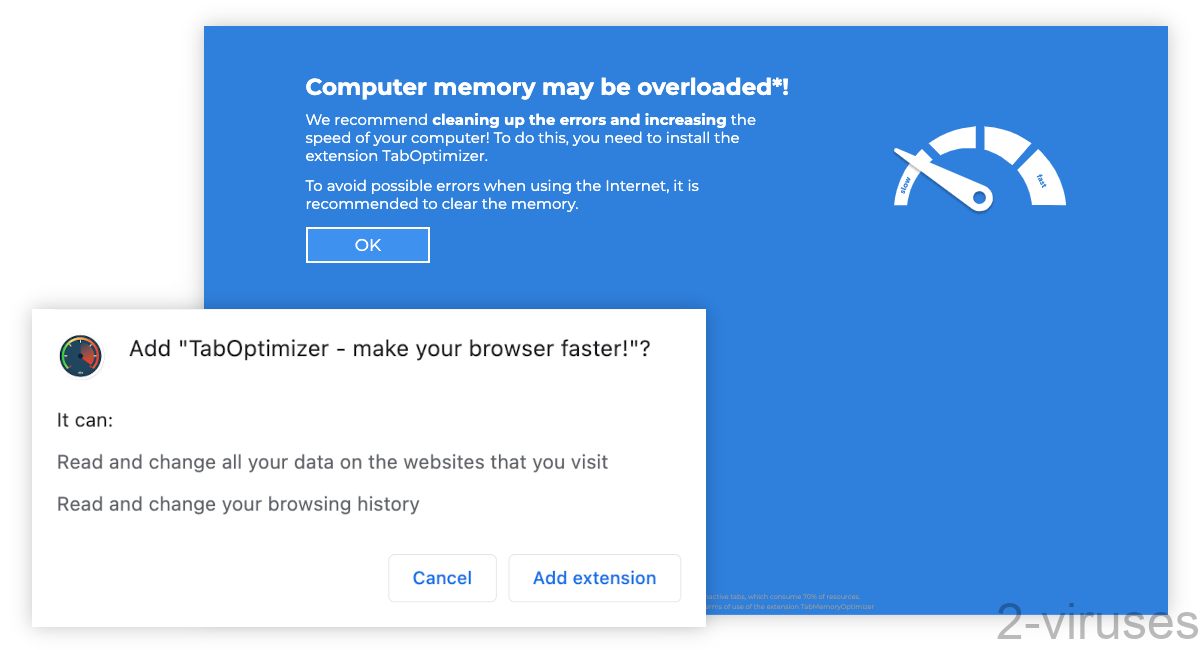Screen dimensions: 1200x650
Task: Click OK to dismiss the memory warning
Action: point(367,244)
